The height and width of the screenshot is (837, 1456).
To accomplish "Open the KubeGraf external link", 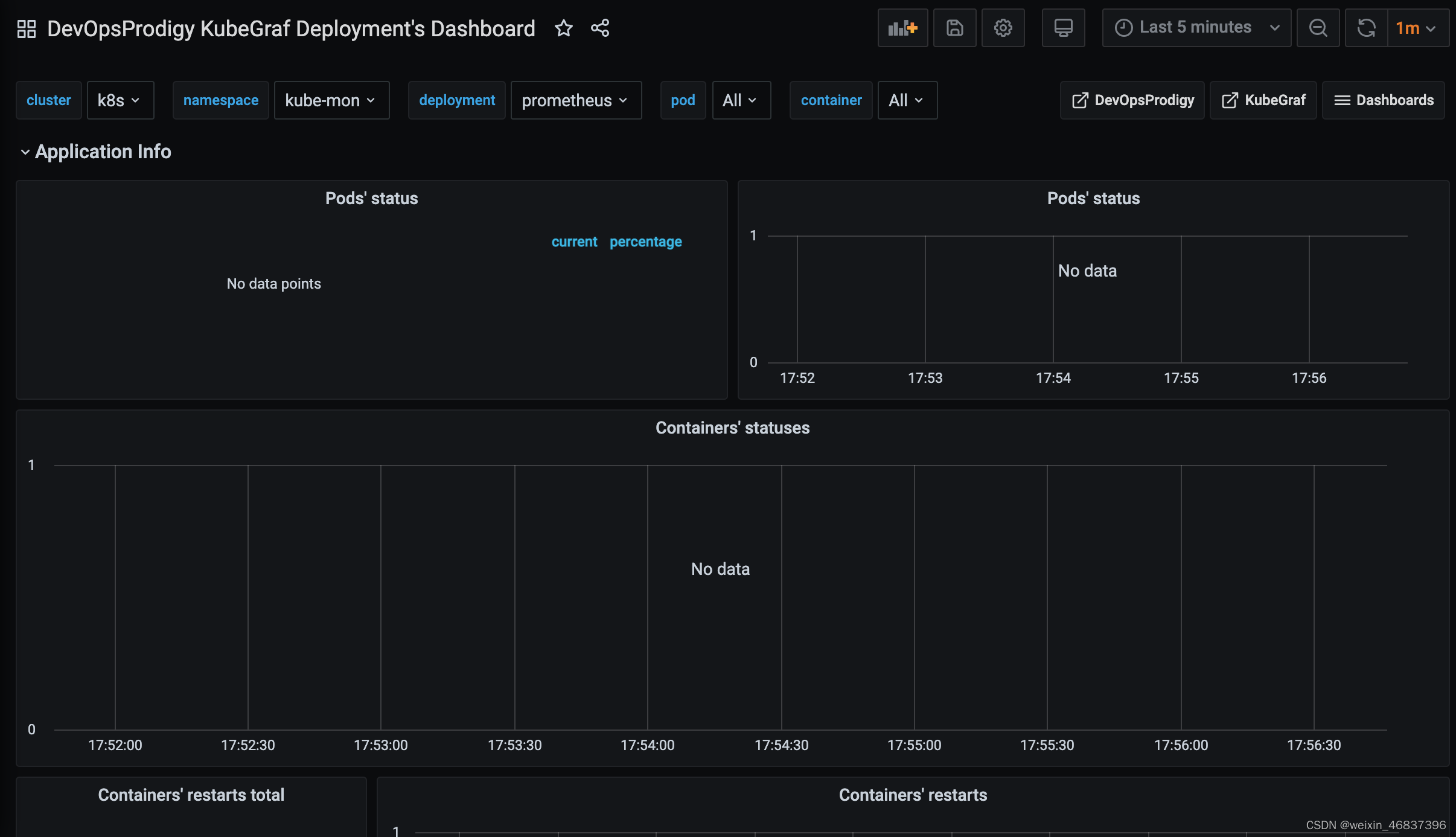I will point(1263,100).
